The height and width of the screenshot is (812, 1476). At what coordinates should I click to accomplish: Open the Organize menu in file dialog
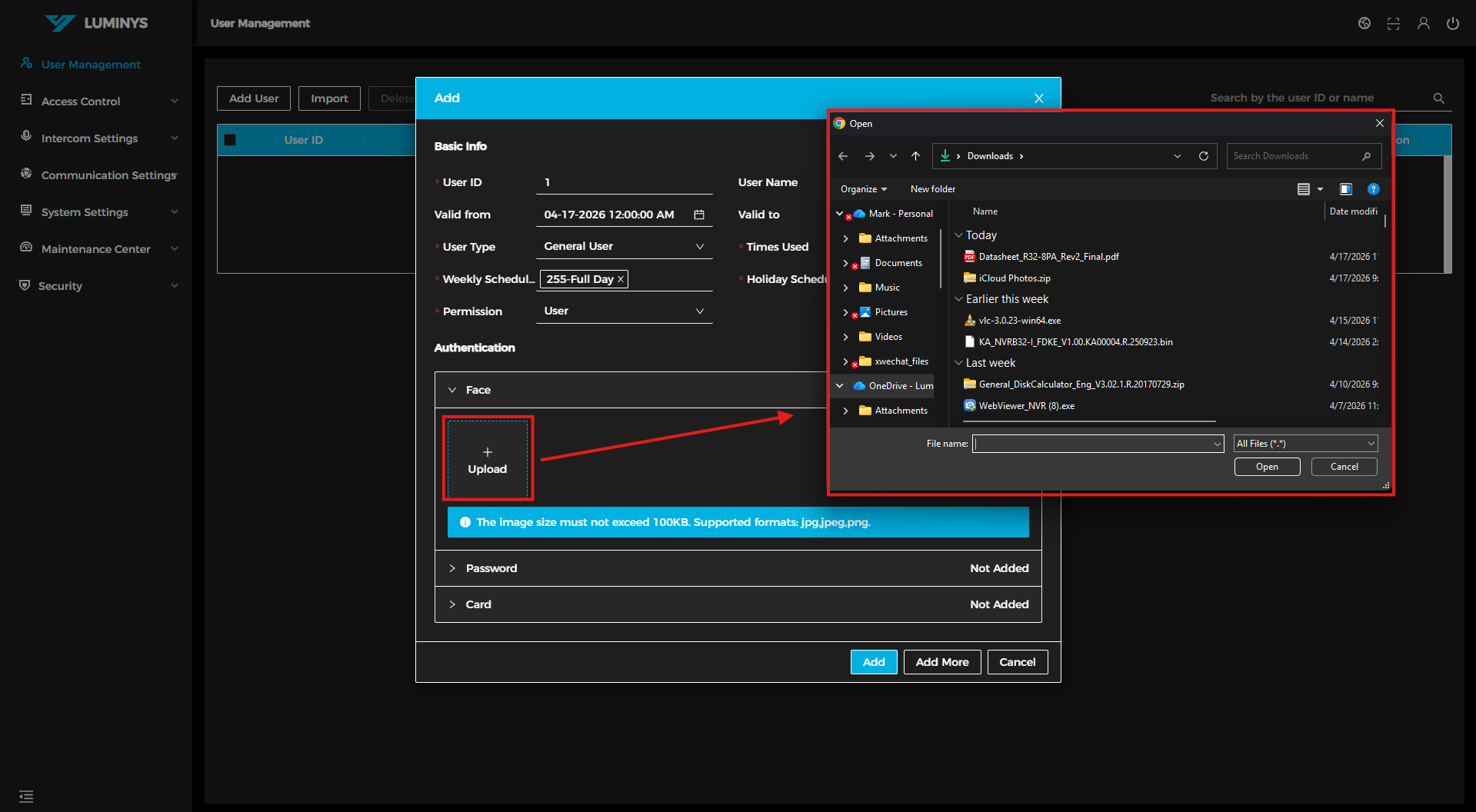click(863, 189)
